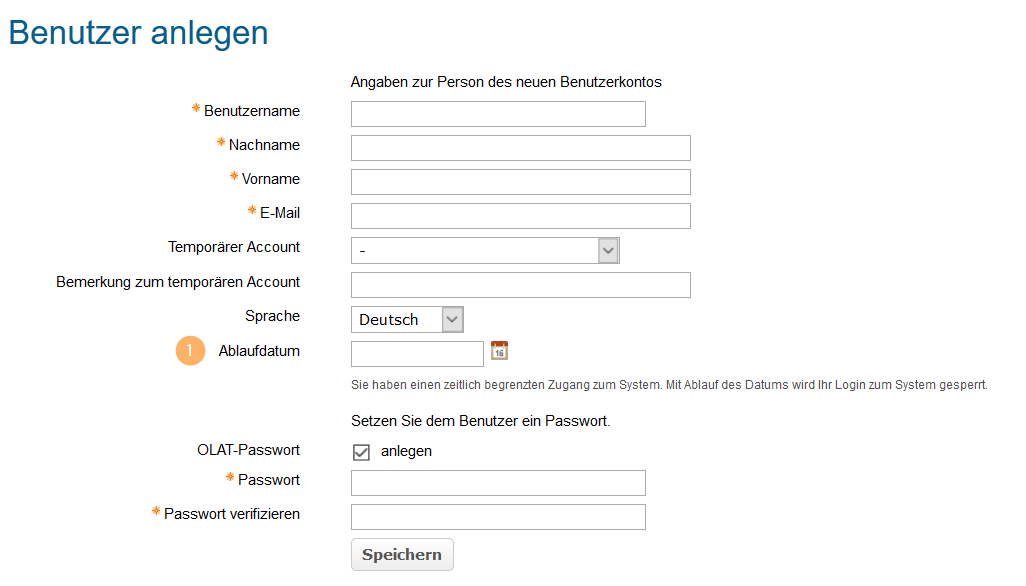Select the Passwort input field
1026x586 pixels.
click(498, 482)
